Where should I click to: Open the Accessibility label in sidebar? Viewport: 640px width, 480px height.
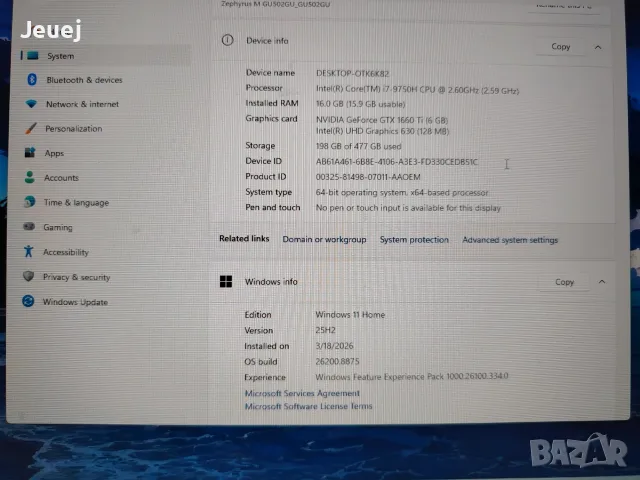pos(66,252)
